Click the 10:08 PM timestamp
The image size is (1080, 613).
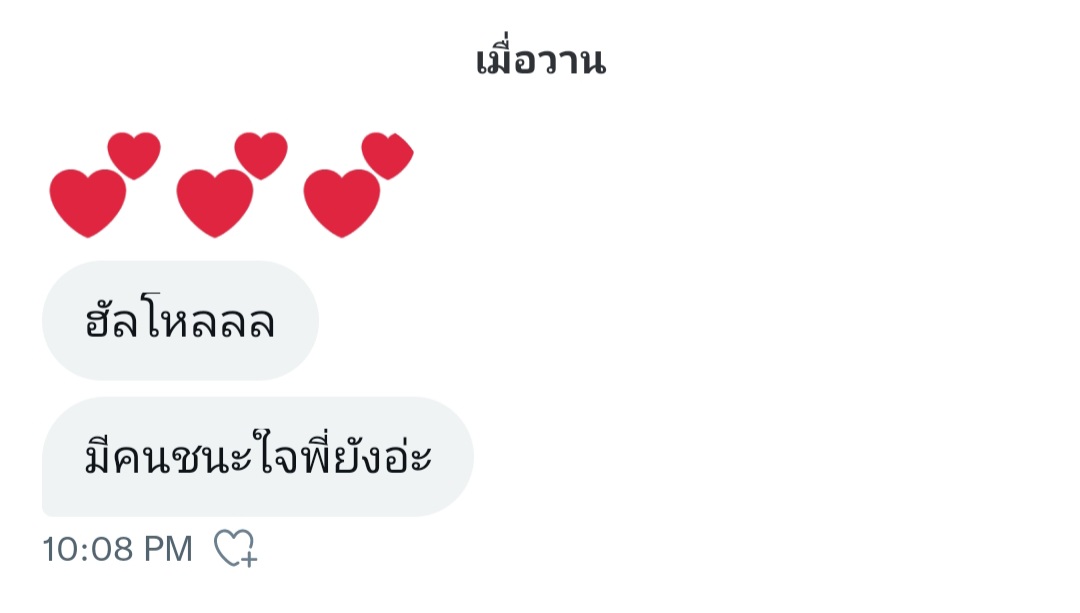(118, 550)
